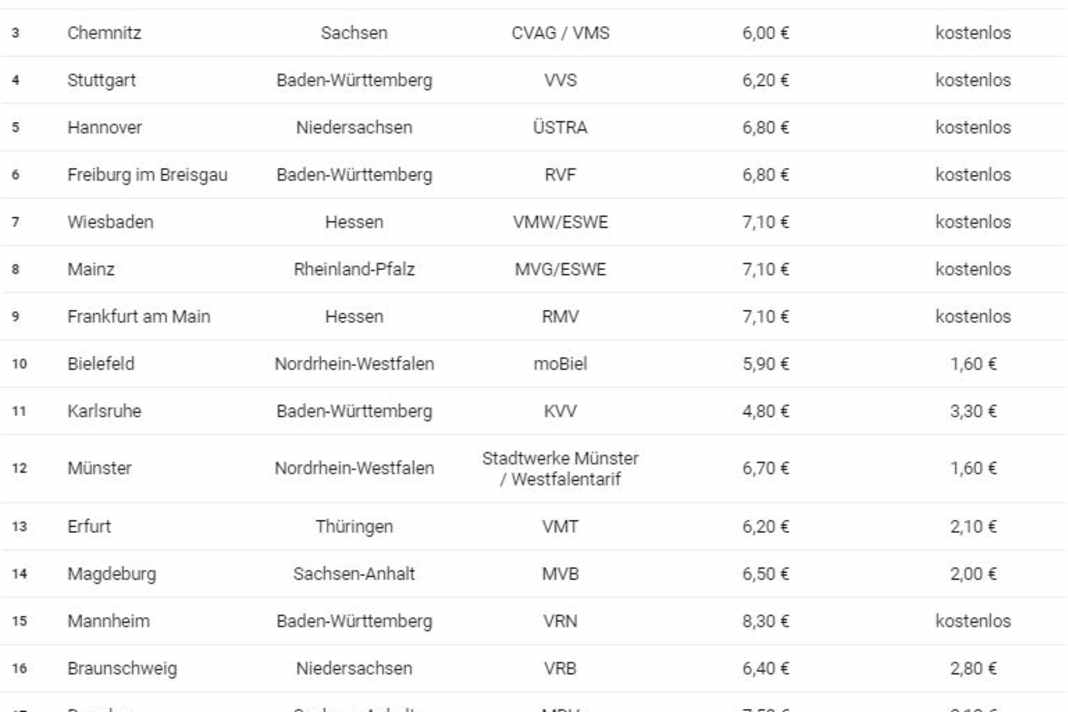Click Thüringen in the state column

pyautogui.click(x=354, y=526)
